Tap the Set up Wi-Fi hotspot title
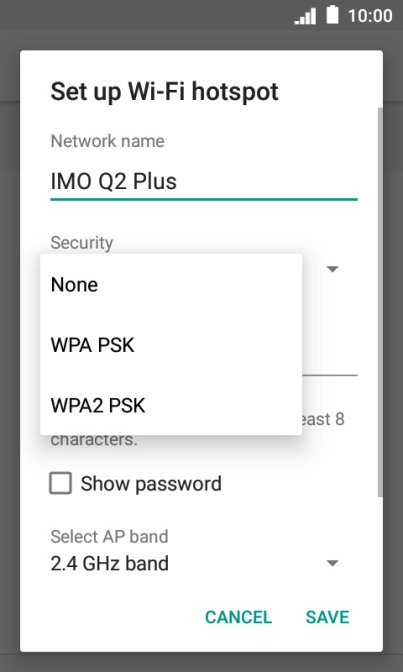 coord(165,92)
